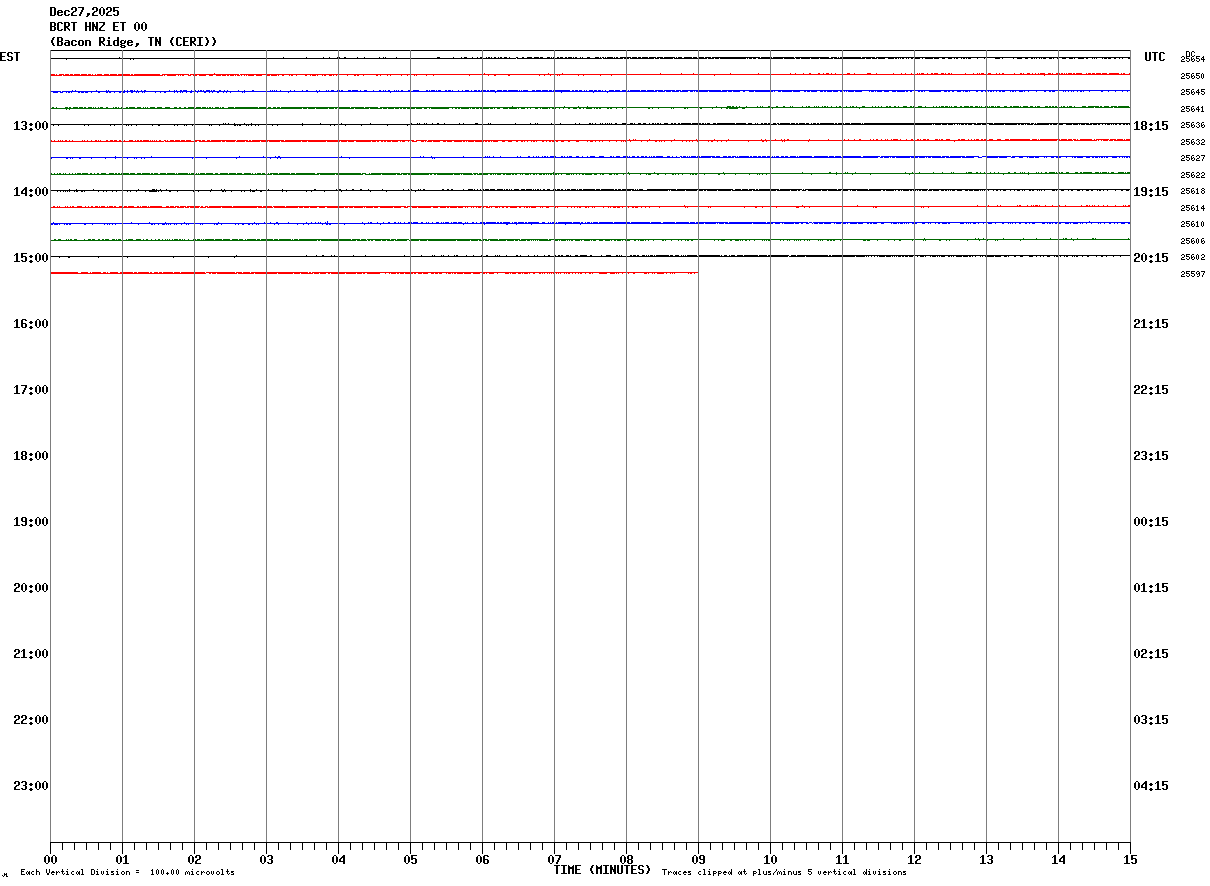The width and height of the screenshot is (1210, 886).
Task: Click the DC value 25606
Action: coord(1192,241)
